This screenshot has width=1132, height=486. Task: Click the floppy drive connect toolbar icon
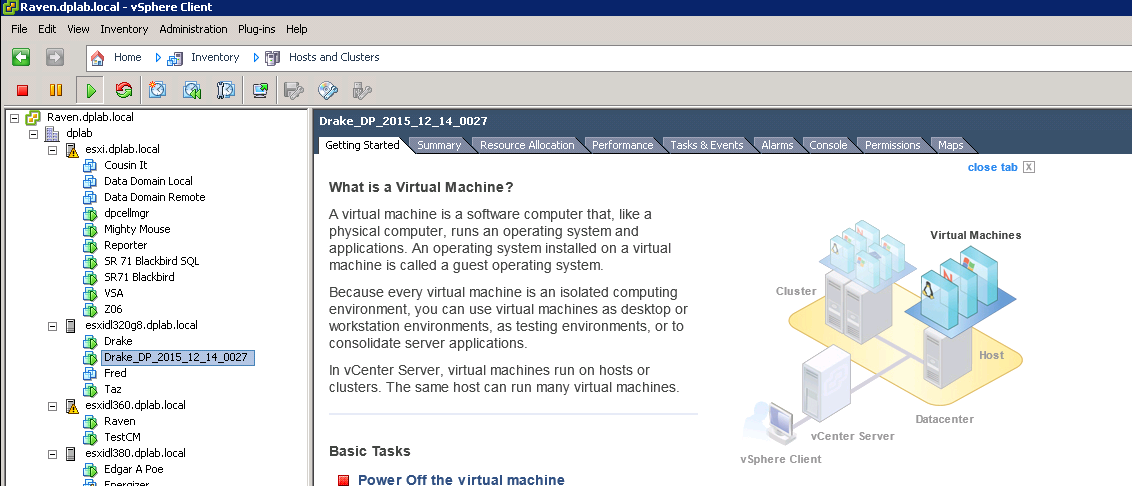coord(294,90)
